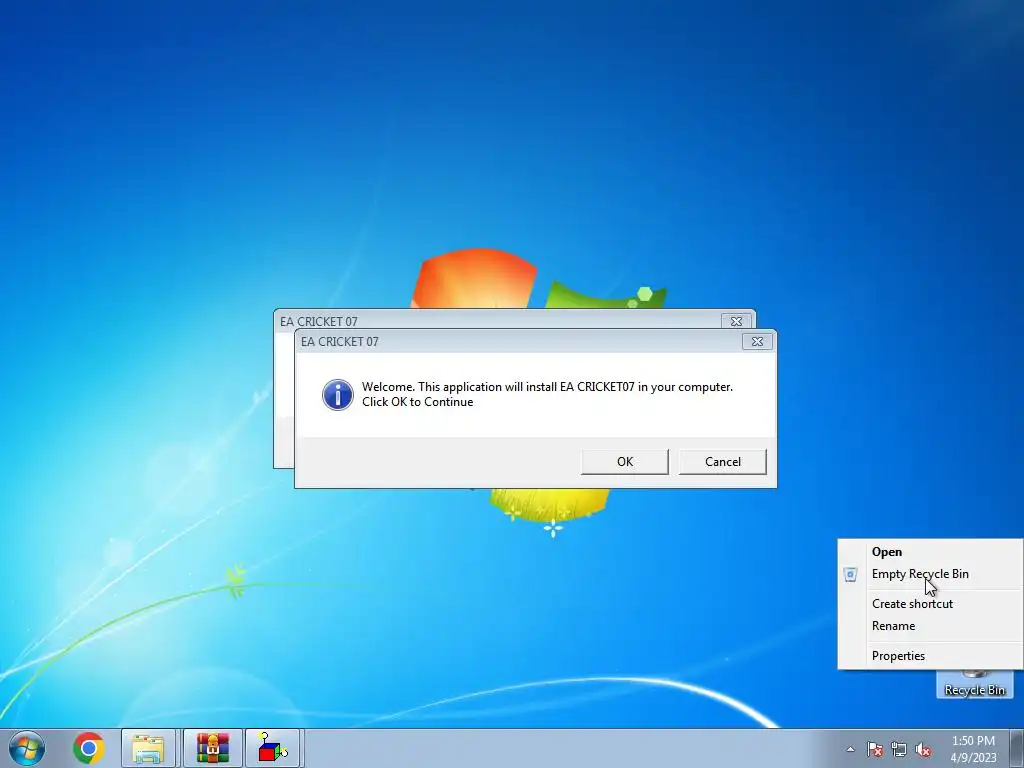Switch to the installer taskbar icon

click(x=272, y=748)
